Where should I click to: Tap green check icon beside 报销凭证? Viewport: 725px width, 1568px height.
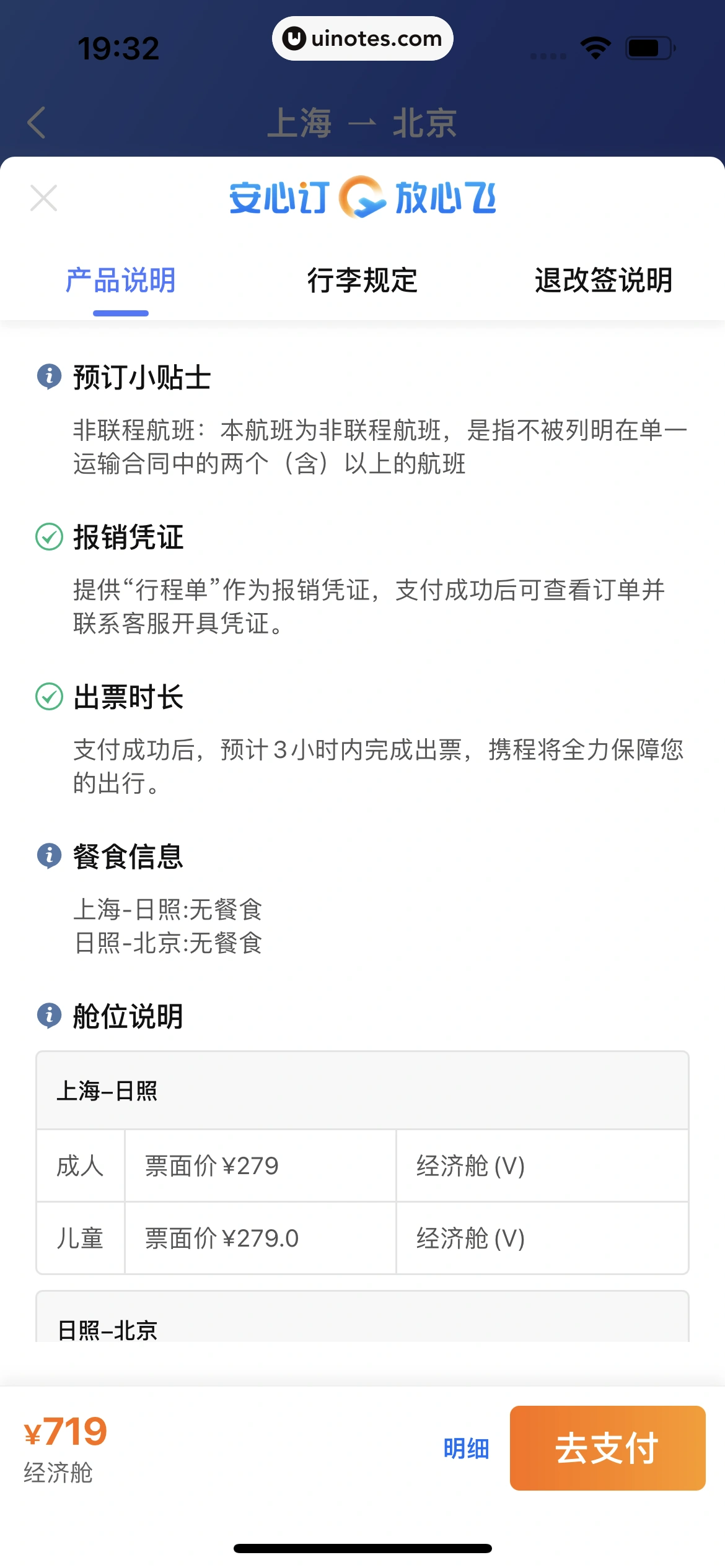click(x=49, y=537)
